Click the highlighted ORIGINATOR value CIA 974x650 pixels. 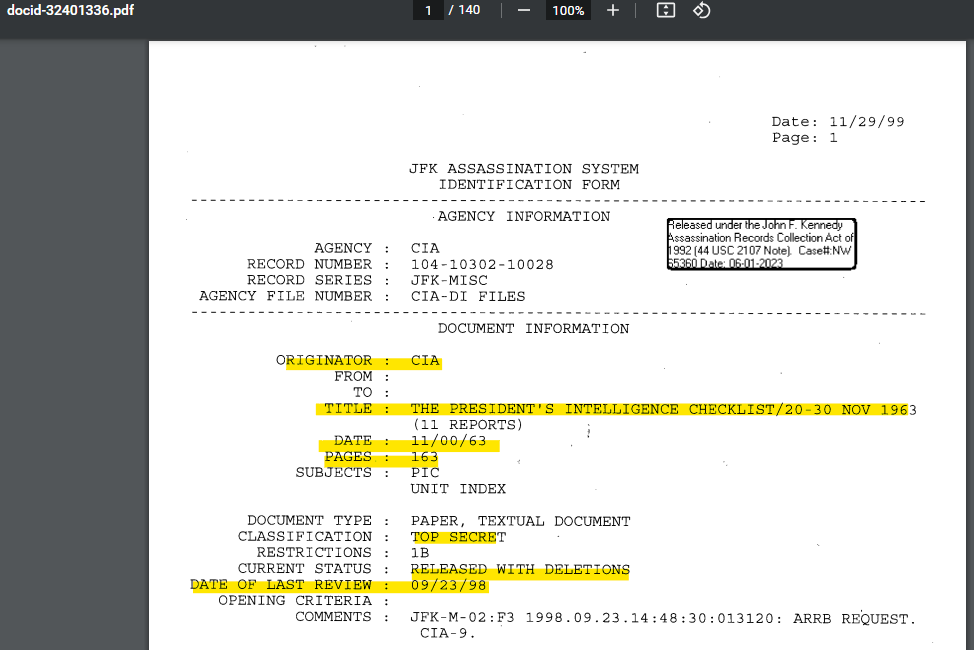(425, 360)
